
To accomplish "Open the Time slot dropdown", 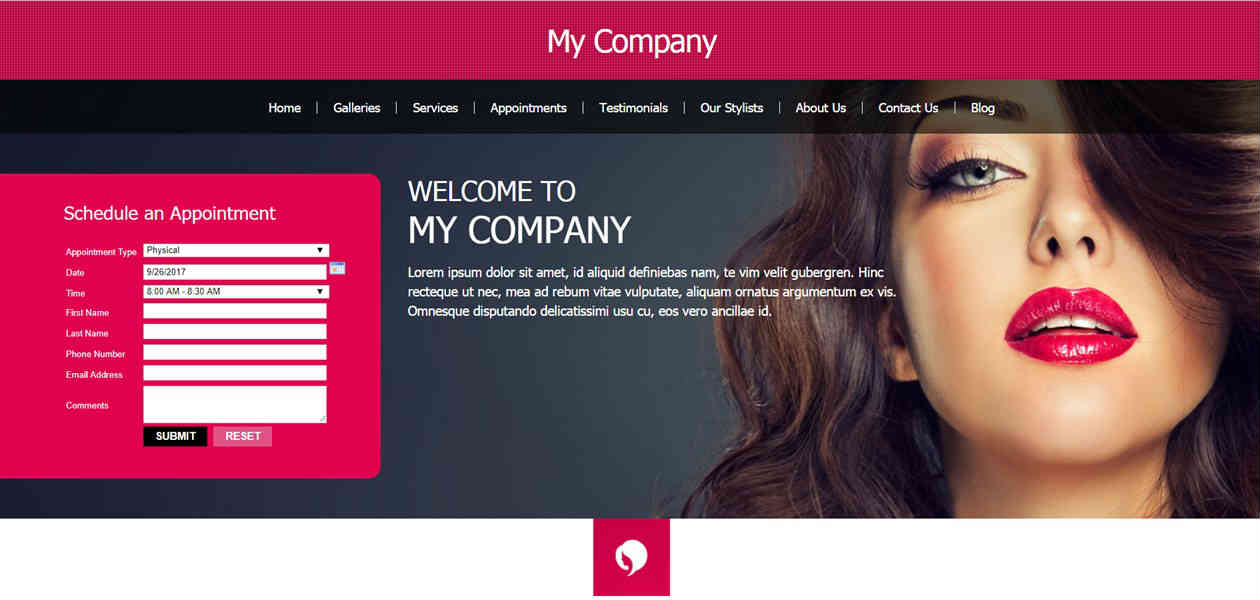I will (236, 292).
